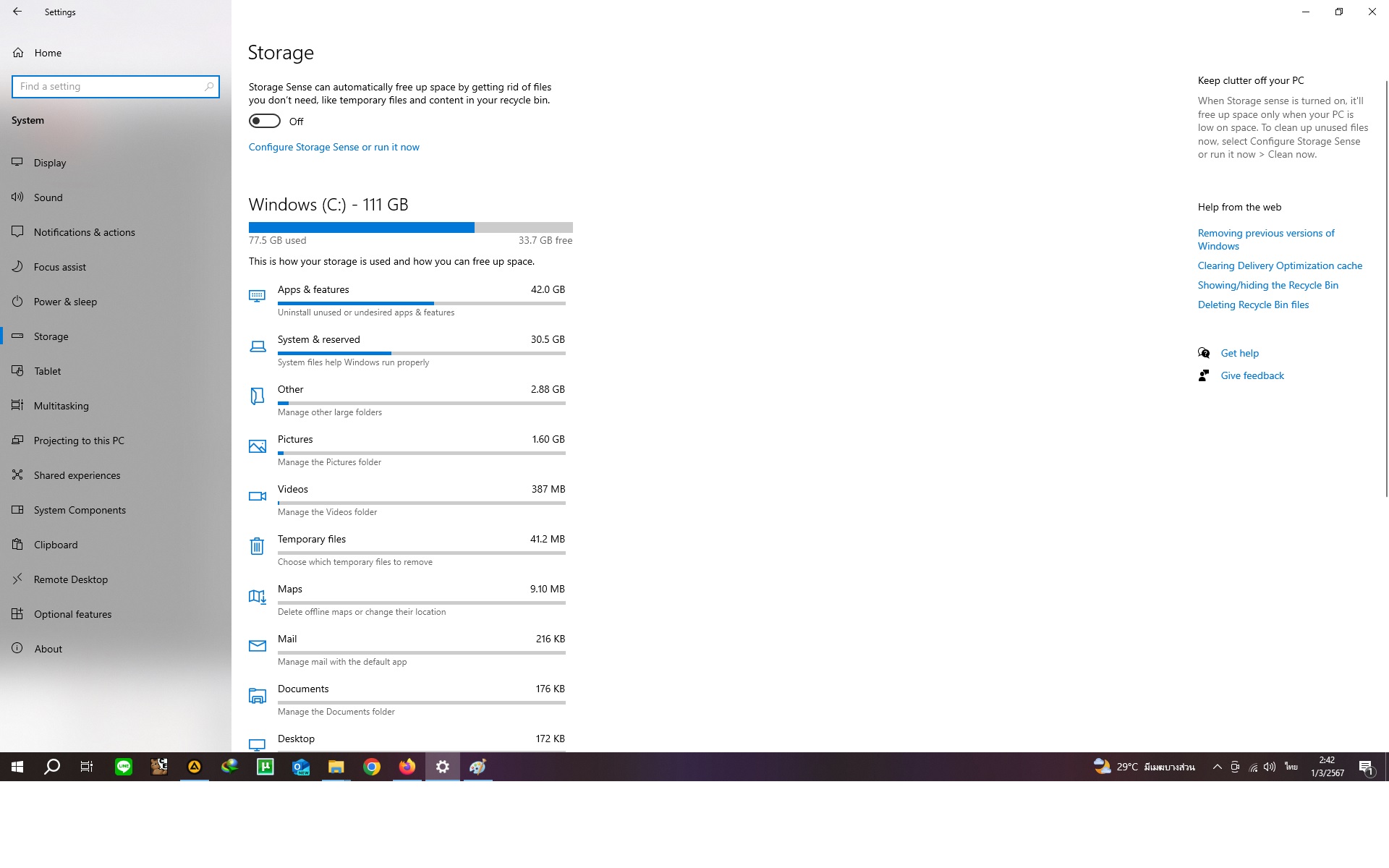The image size is (1389, 868).
Task: Open the Windows Start menu
Action: (17, 767)
